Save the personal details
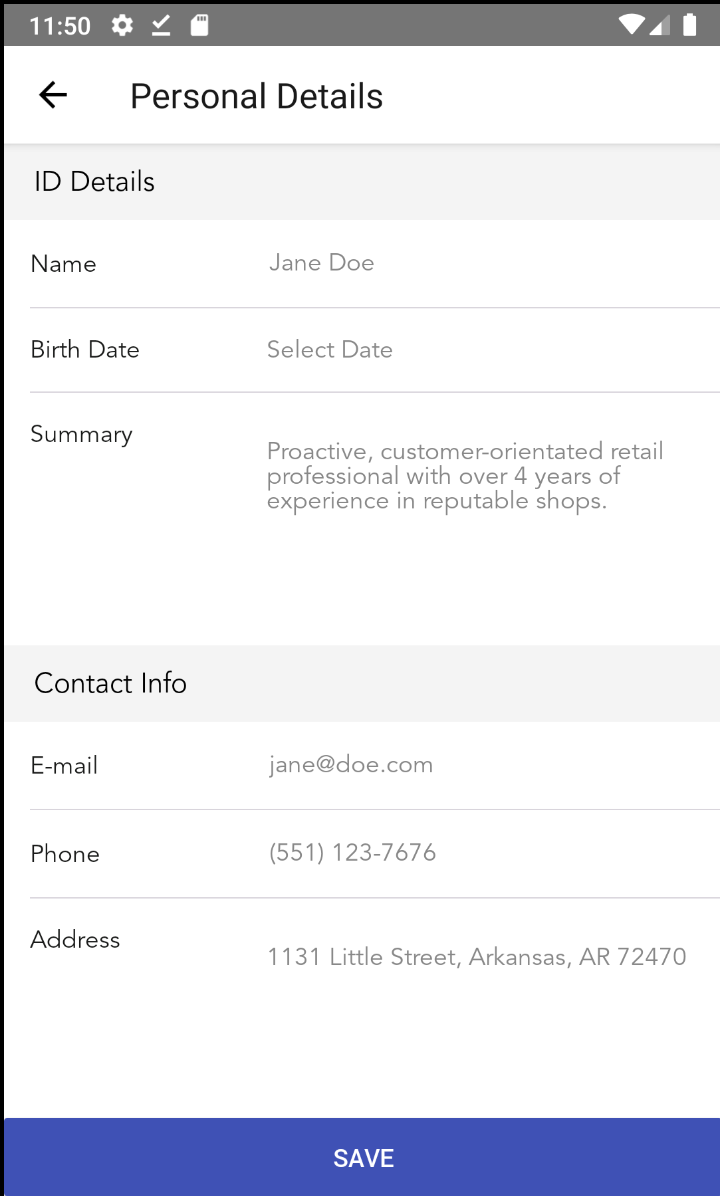Screen dimensions: 720x1196 pos(362,1157)
